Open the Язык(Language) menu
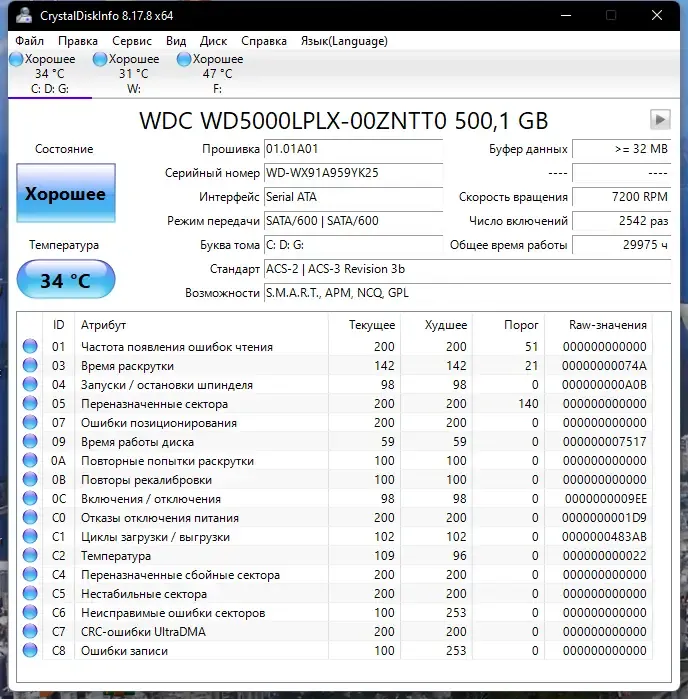The height and width of the screenshot is (699, 688). click(344, 41)
